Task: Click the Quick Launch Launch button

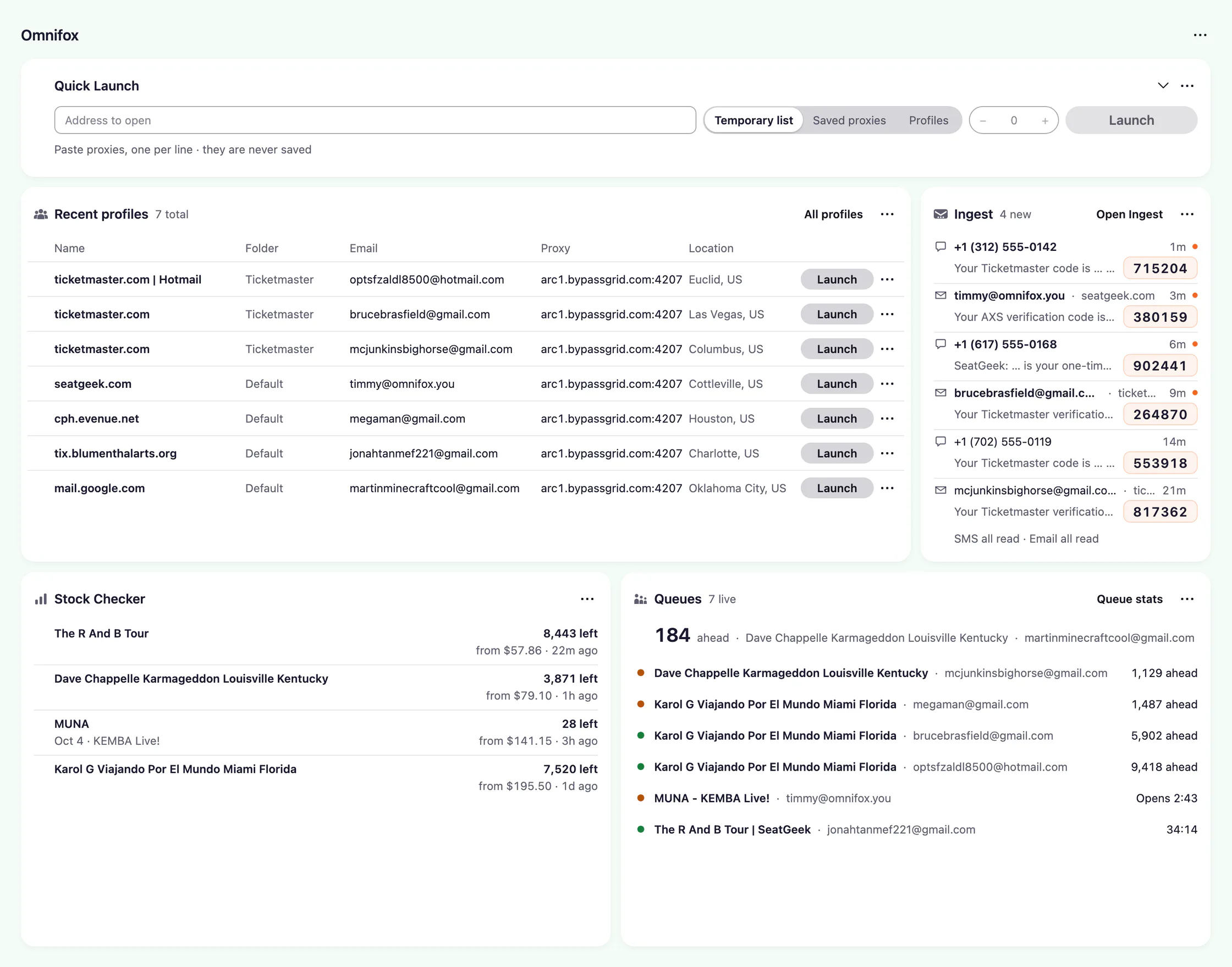Action: pyautogui.click(x=1131, y=120)
